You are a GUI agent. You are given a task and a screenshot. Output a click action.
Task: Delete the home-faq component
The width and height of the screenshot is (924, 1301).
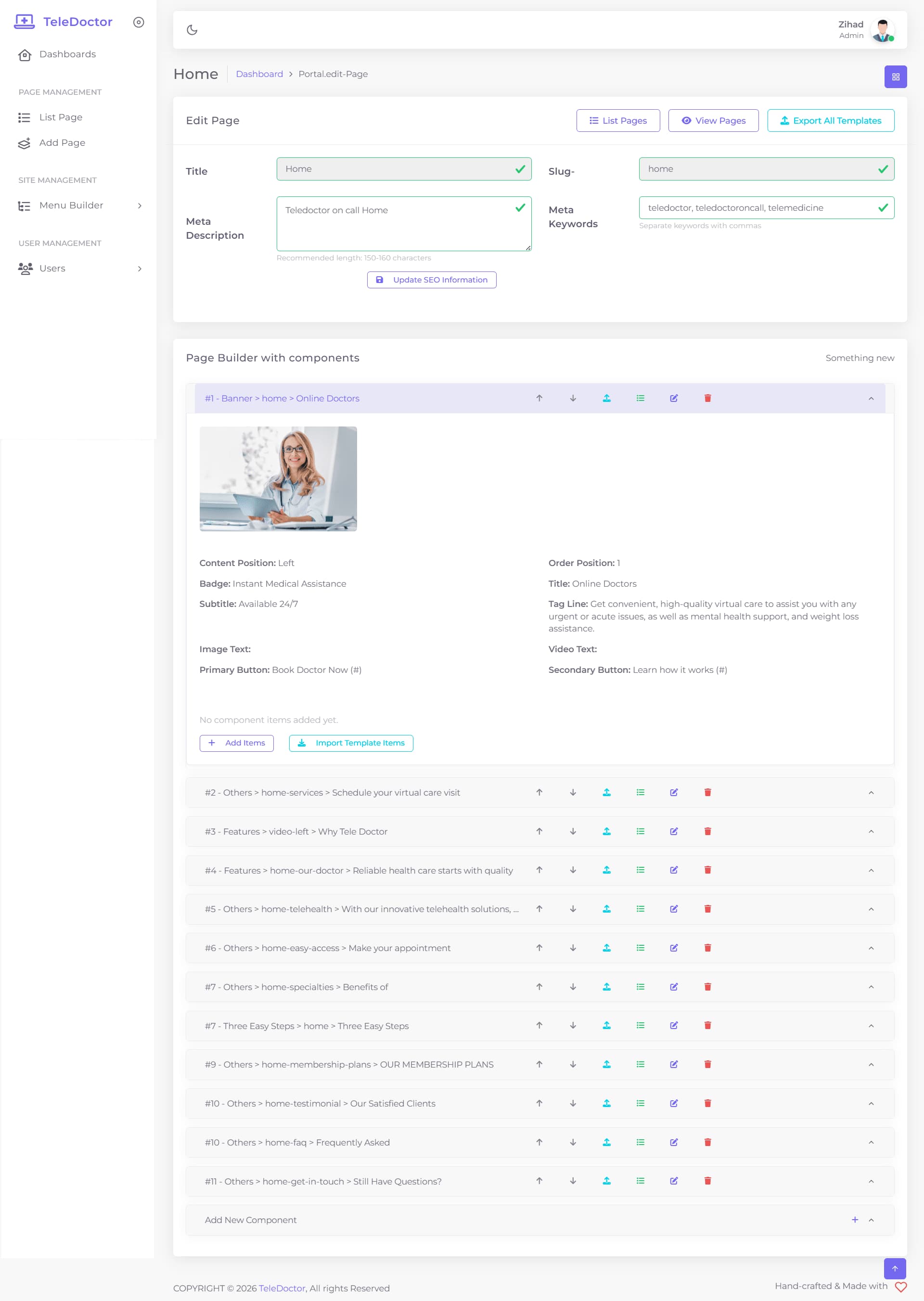[x=707, y=1142]
